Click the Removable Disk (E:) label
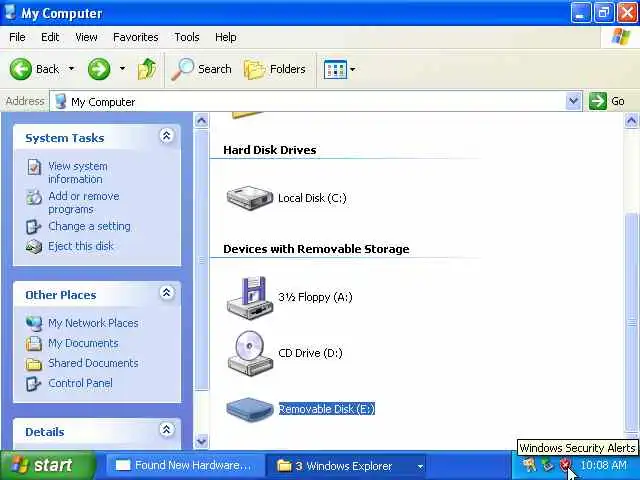640x480 pixels. pyautogui.click(x=327, y=409)
